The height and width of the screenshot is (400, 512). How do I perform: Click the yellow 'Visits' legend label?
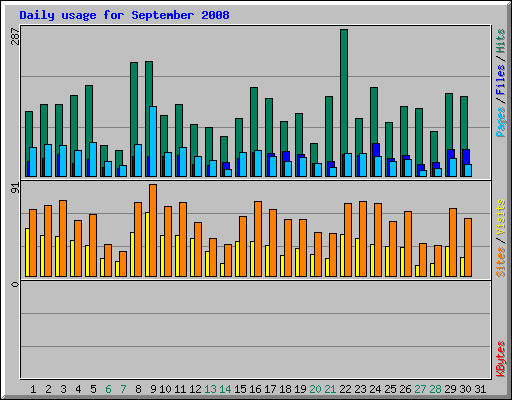pos(501,217)
